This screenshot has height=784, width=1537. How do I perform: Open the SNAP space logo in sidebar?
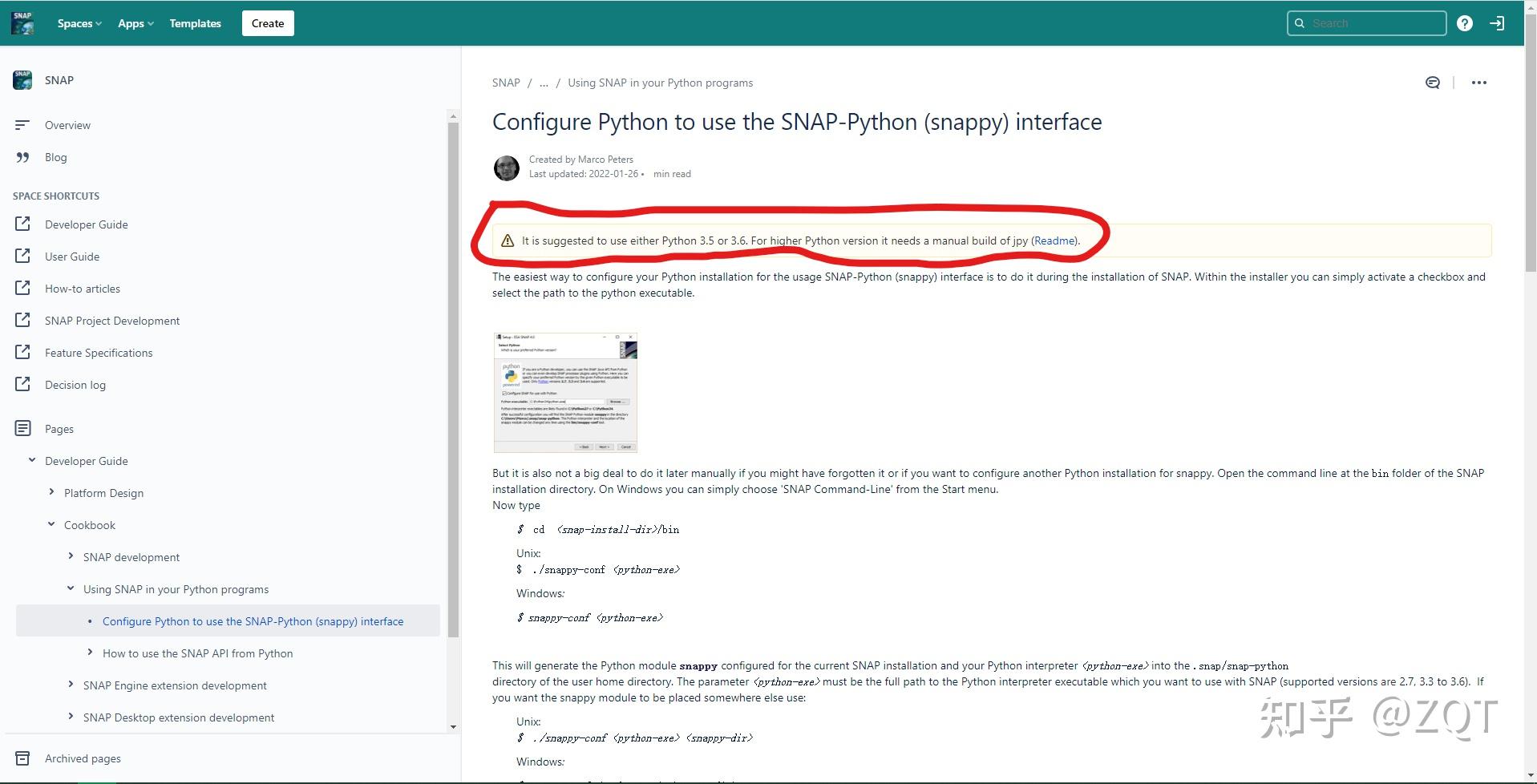pos(22,79)
